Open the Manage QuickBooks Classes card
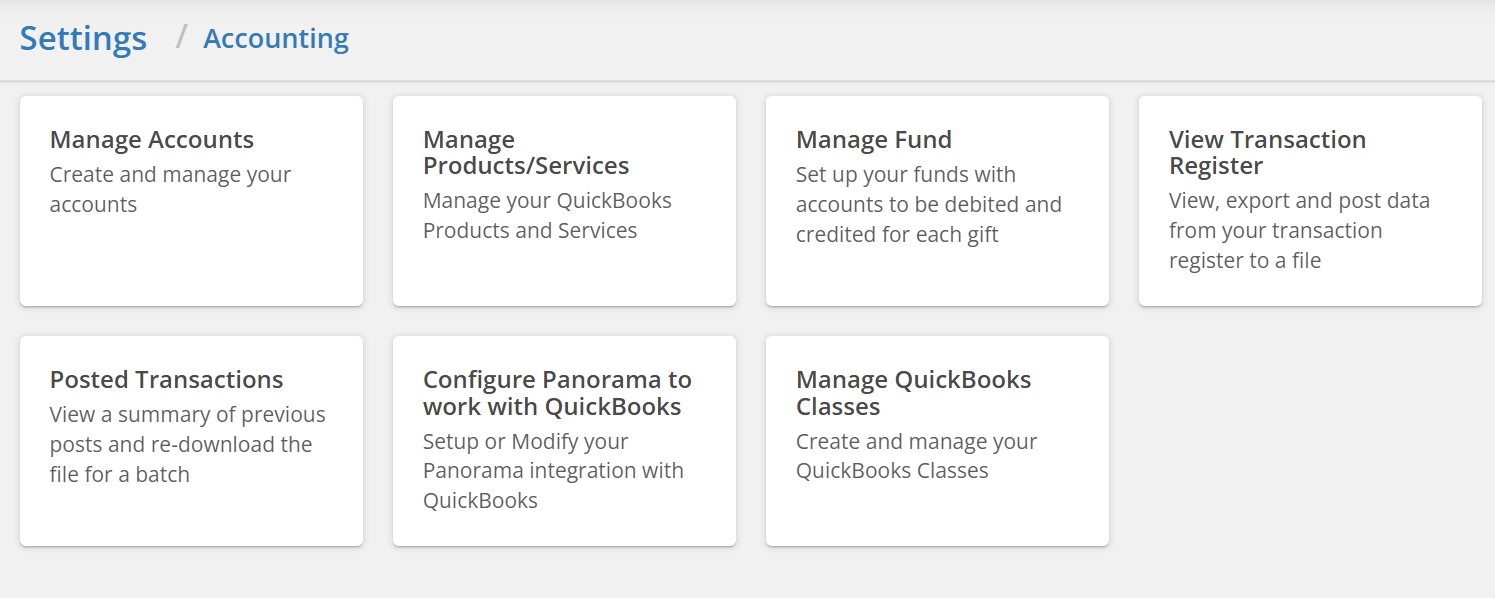The width and height of the screenshot is (1495, 598). pyautogui.click(x=937, y=441)
